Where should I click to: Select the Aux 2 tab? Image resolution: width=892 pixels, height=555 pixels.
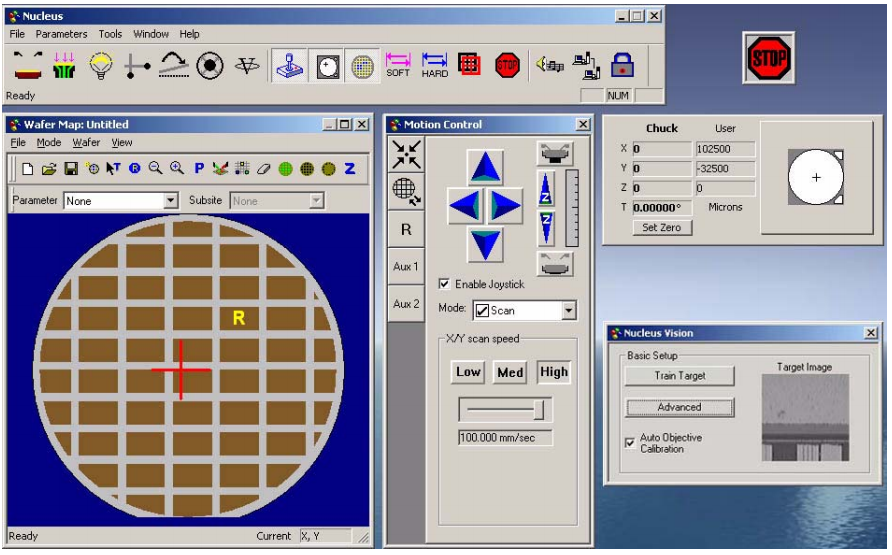pyautogui.click(x=406, y=304)
